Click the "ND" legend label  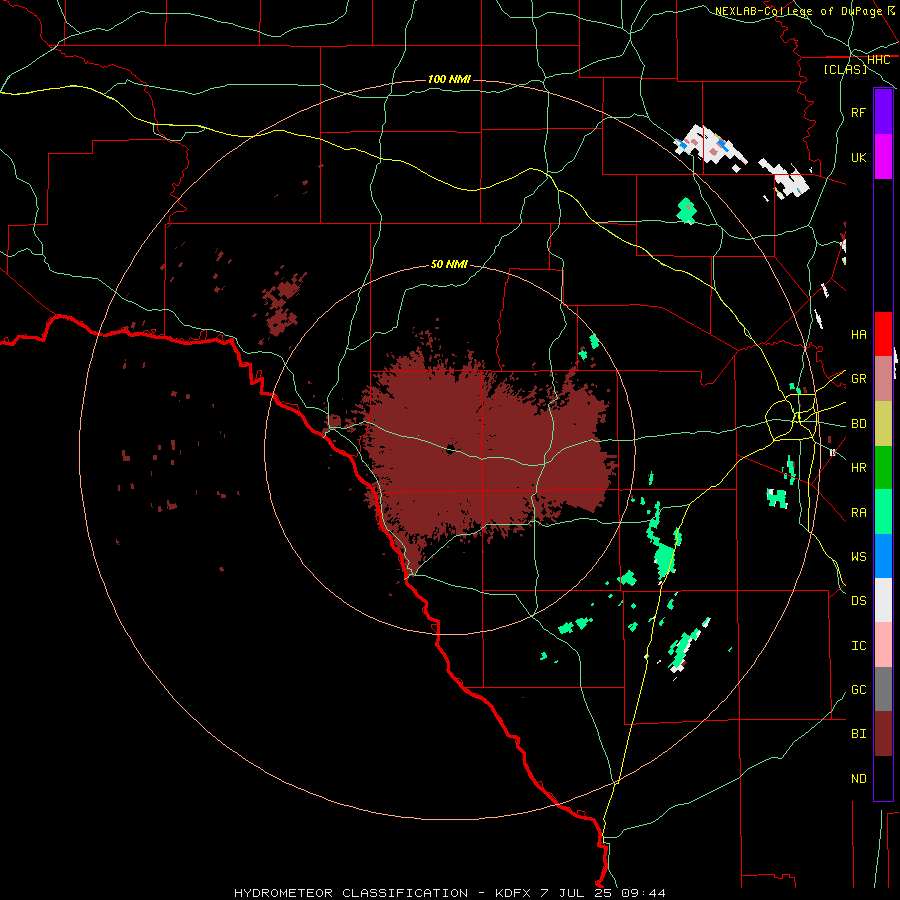click(x=859, y=779)
